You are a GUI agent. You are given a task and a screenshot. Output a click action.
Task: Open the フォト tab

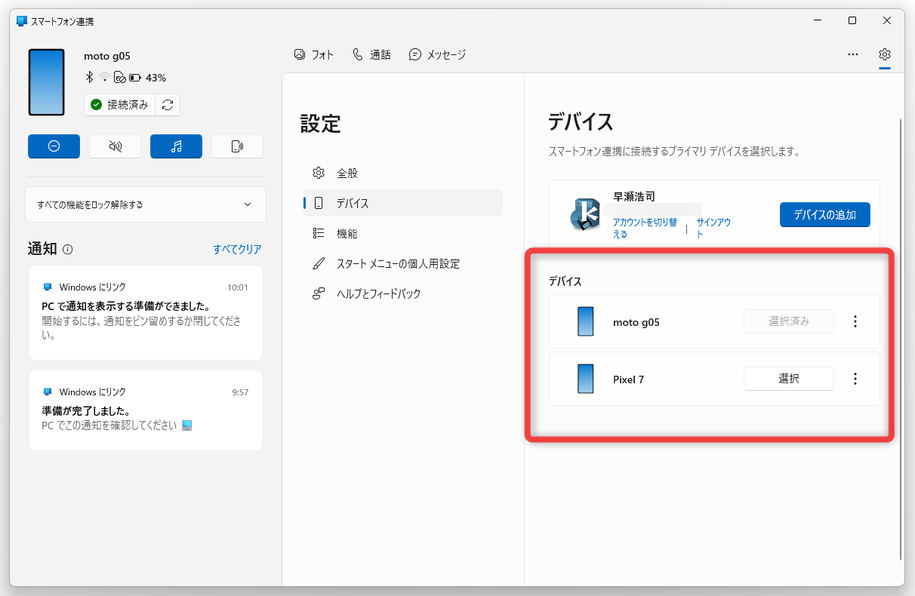pyautogui.click(x=314, y=55)
